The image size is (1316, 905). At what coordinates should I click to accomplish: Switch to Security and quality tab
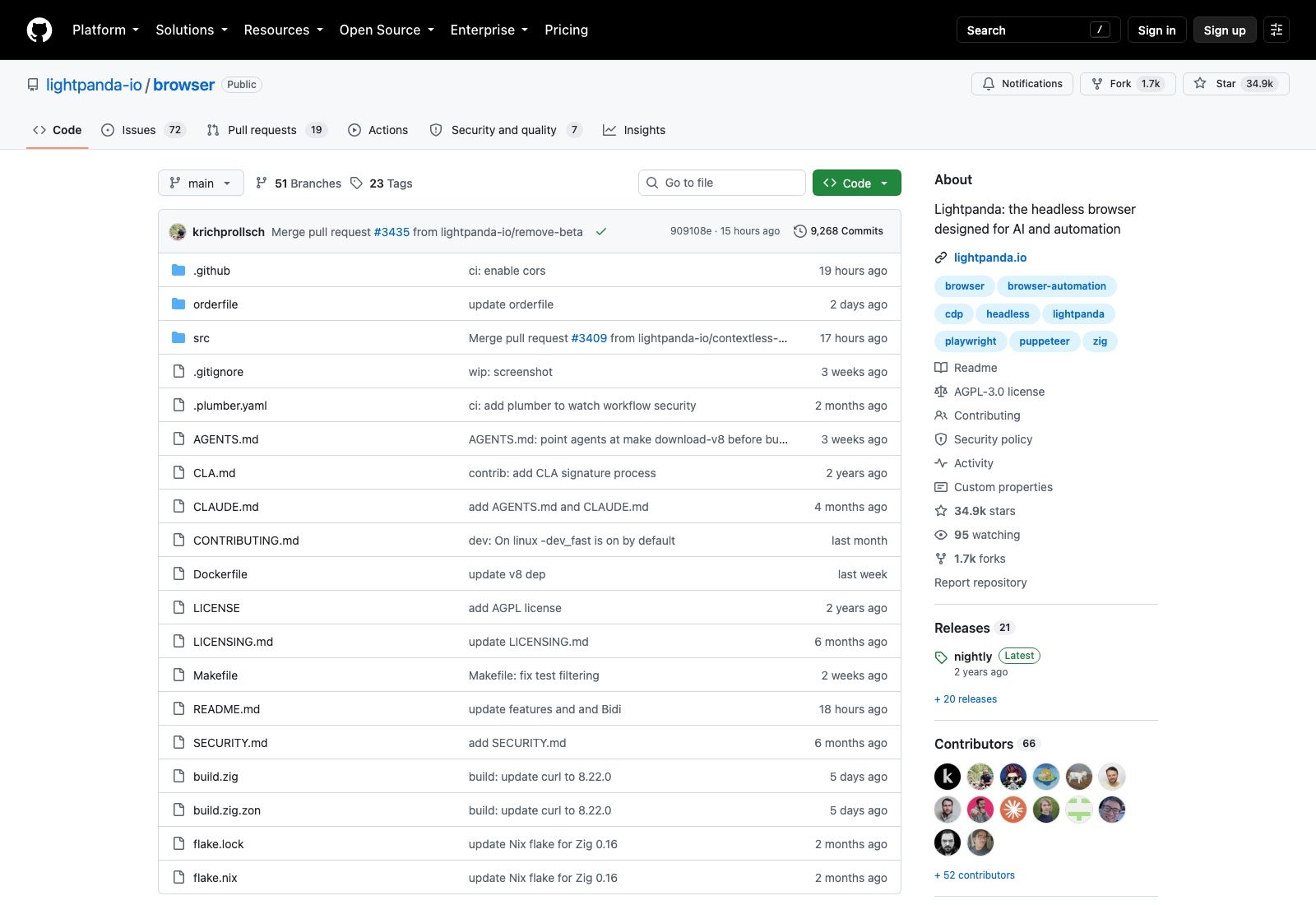506,130
